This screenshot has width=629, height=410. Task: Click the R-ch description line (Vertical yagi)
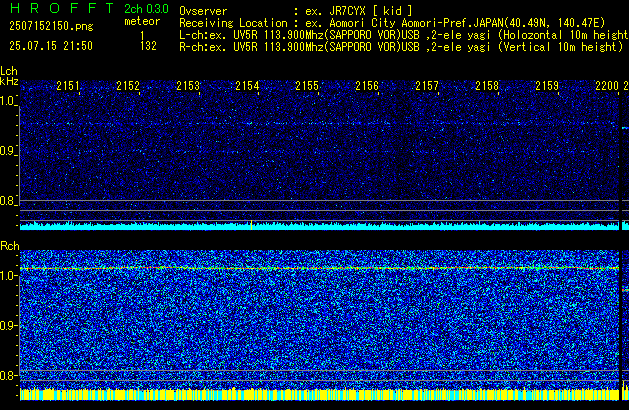point(401,47)
